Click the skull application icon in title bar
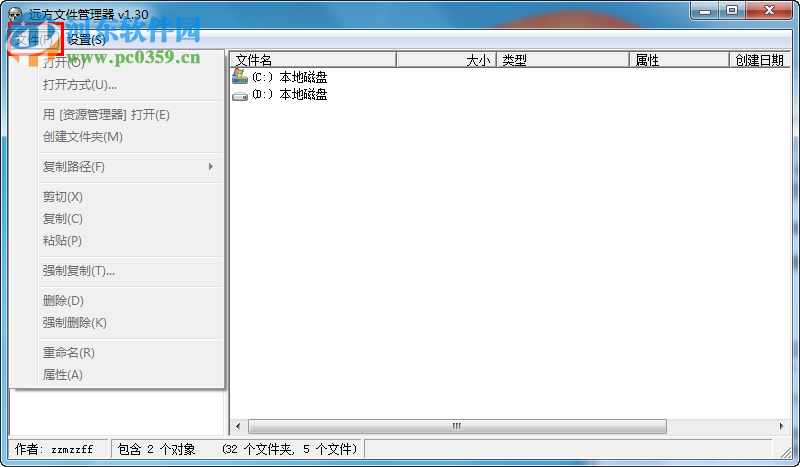 pyautogui.click(x=15, y=14)
